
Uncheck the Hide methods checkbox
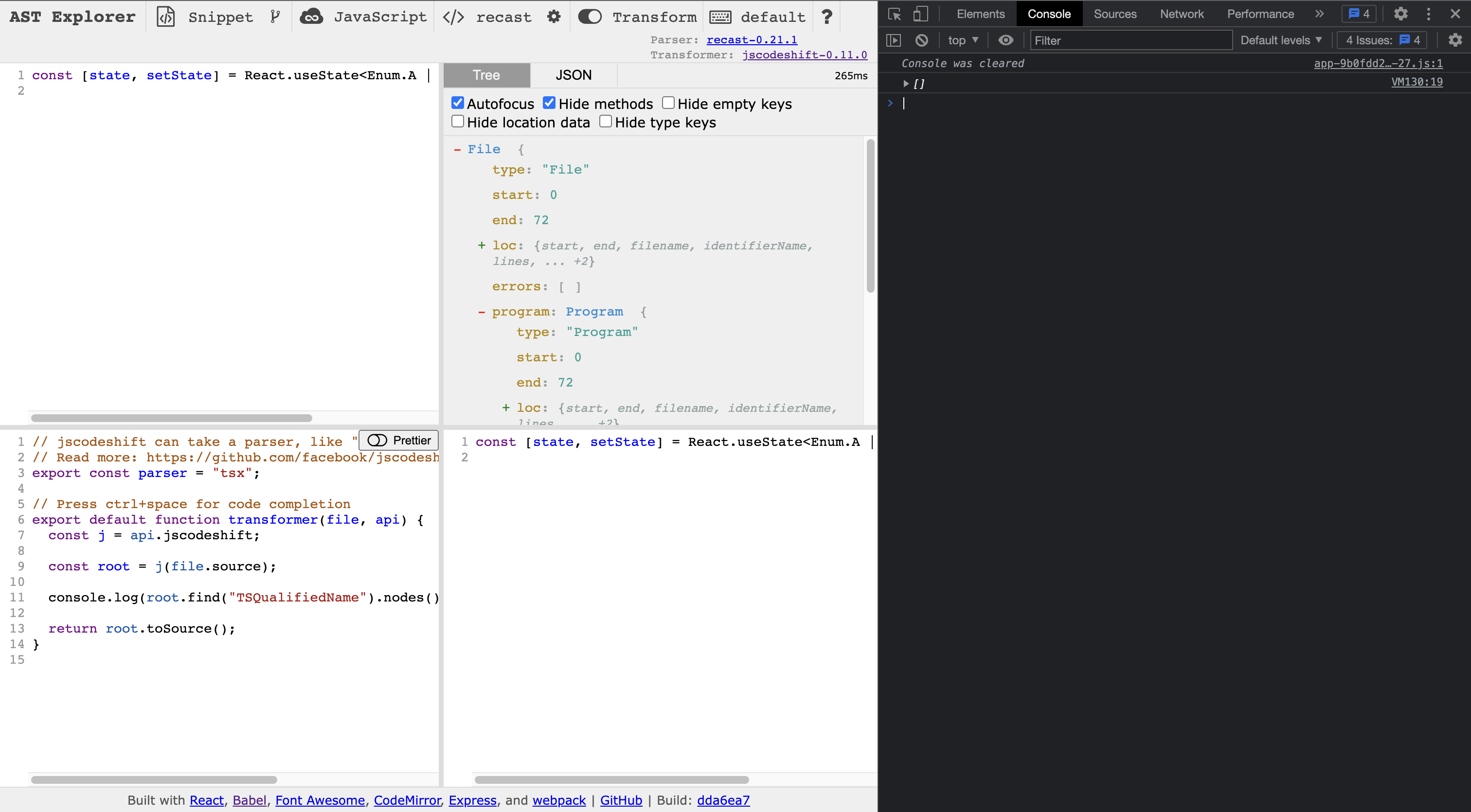pyautogui.click(x=549, y=102)
